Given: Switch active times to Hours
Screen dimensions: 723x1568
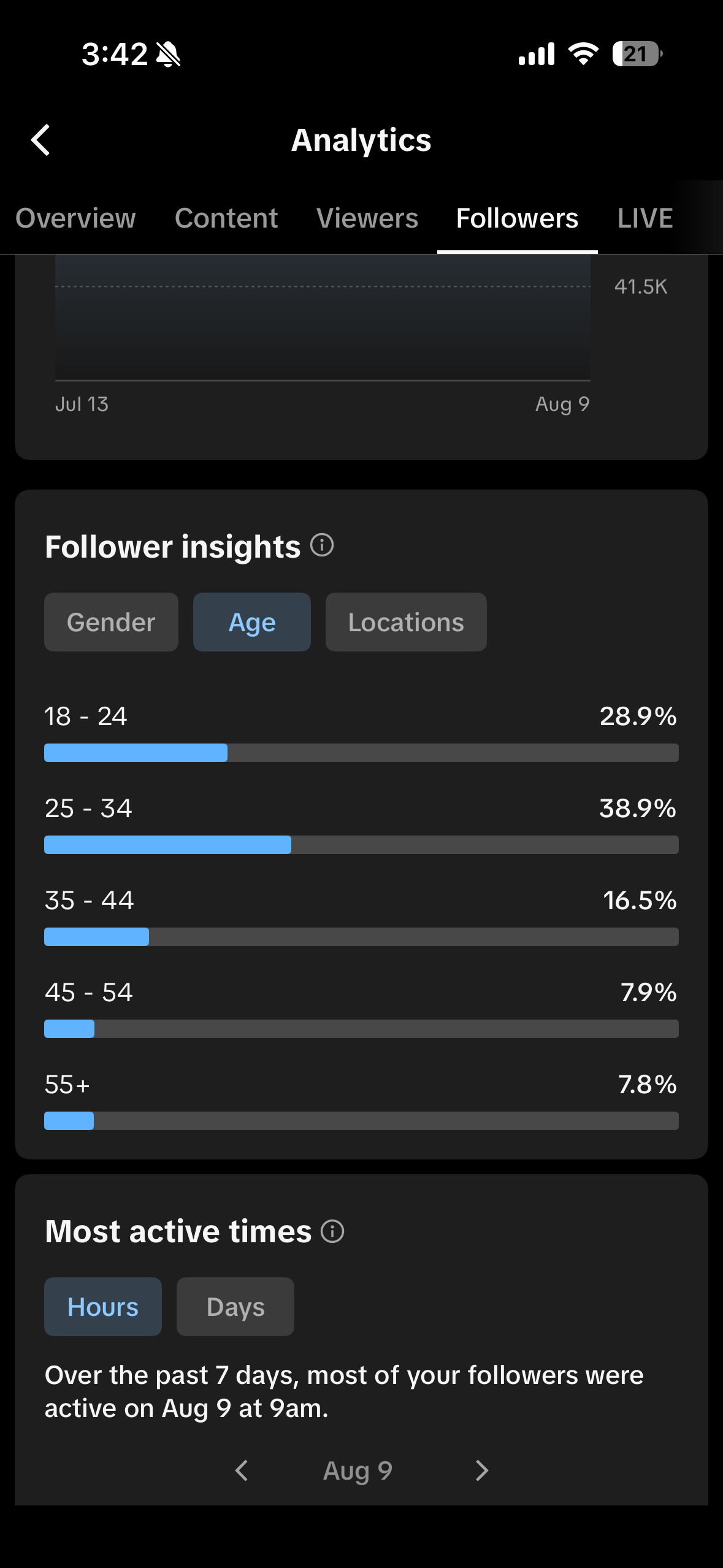Looking at the screenshot, I should [x=103, y=1307].
